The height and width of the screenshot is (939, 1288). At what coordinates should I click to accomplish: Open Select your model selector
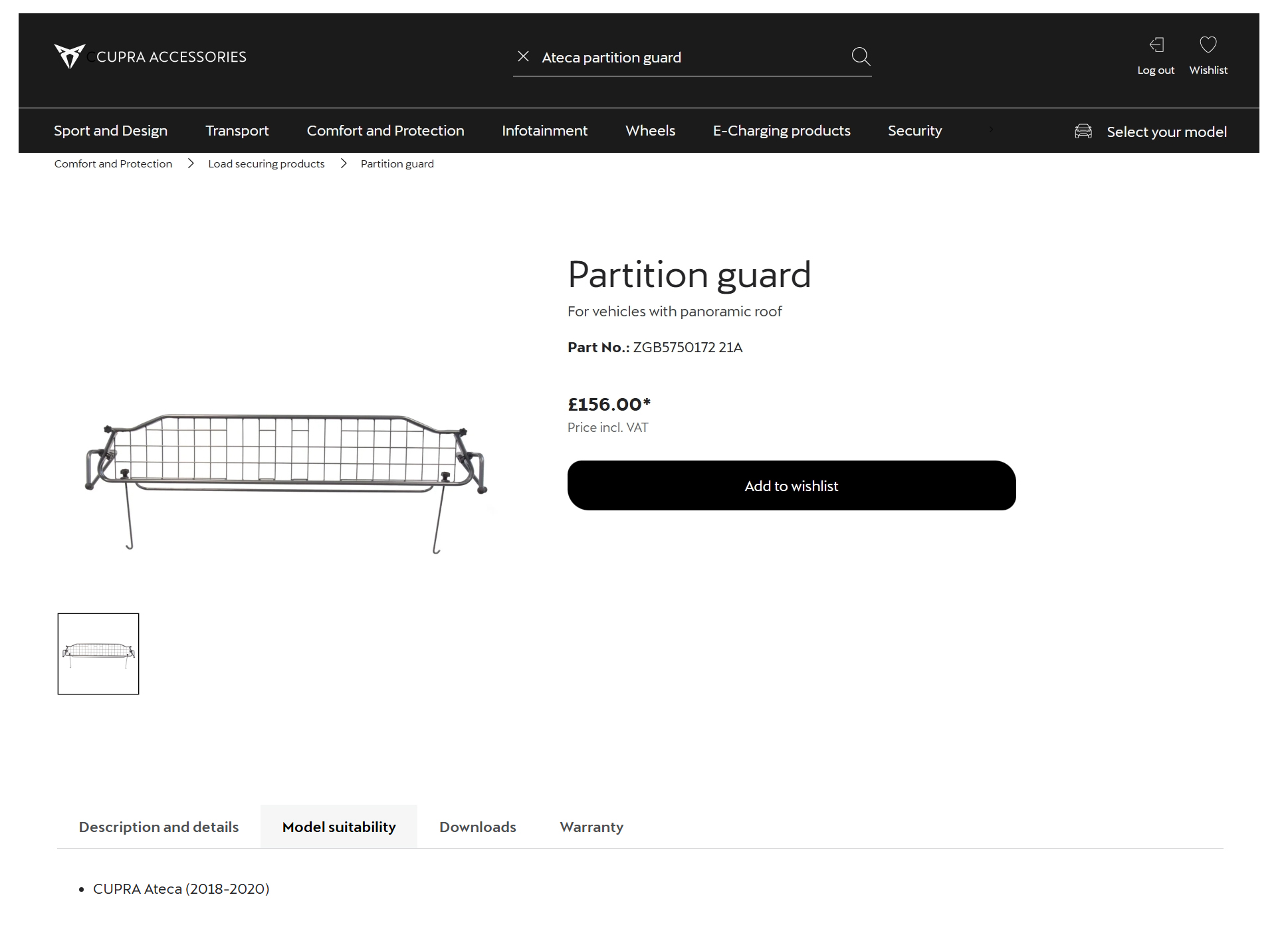pos(1166,132)
